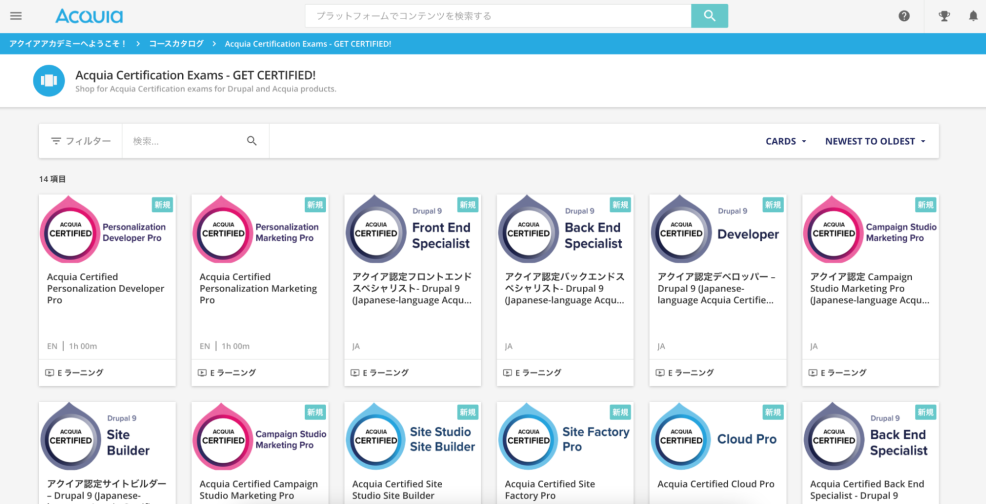This screenshot has height=504, width=986.
Task: Open アクイア認定 Campaign Studio Marketing Pro title
Action: tap(870, 288)
